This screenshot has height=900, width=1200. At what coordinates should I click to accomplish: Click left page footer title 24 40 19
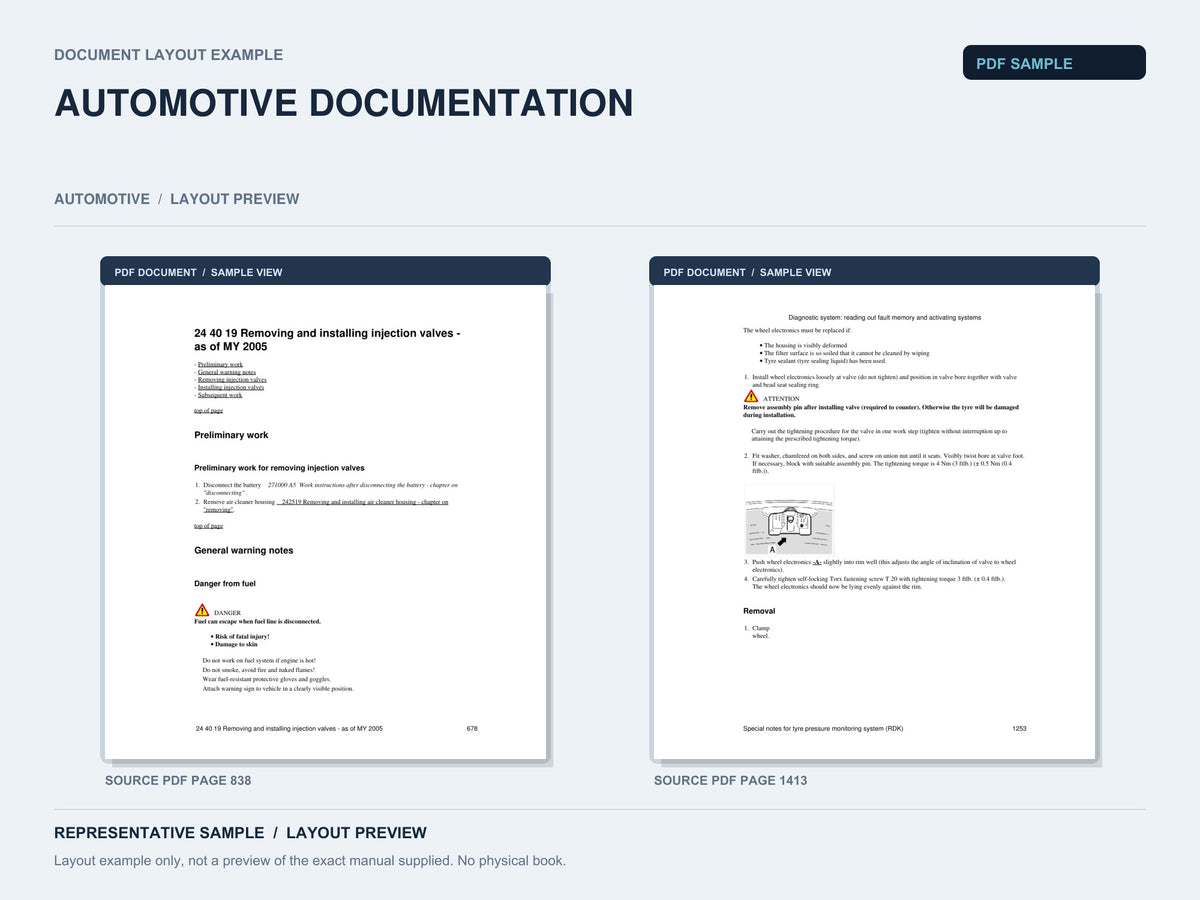(x=289, y=728)
